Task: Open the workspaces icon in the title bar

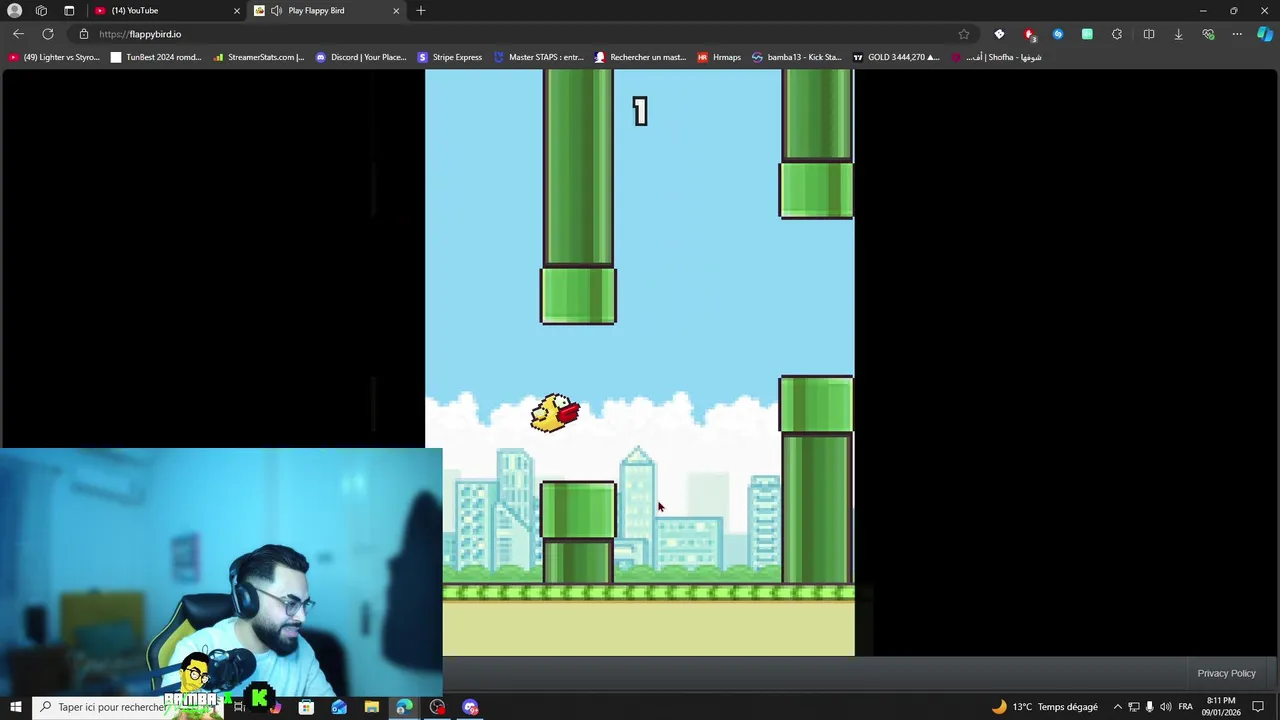Action: (x=41, y=10)
